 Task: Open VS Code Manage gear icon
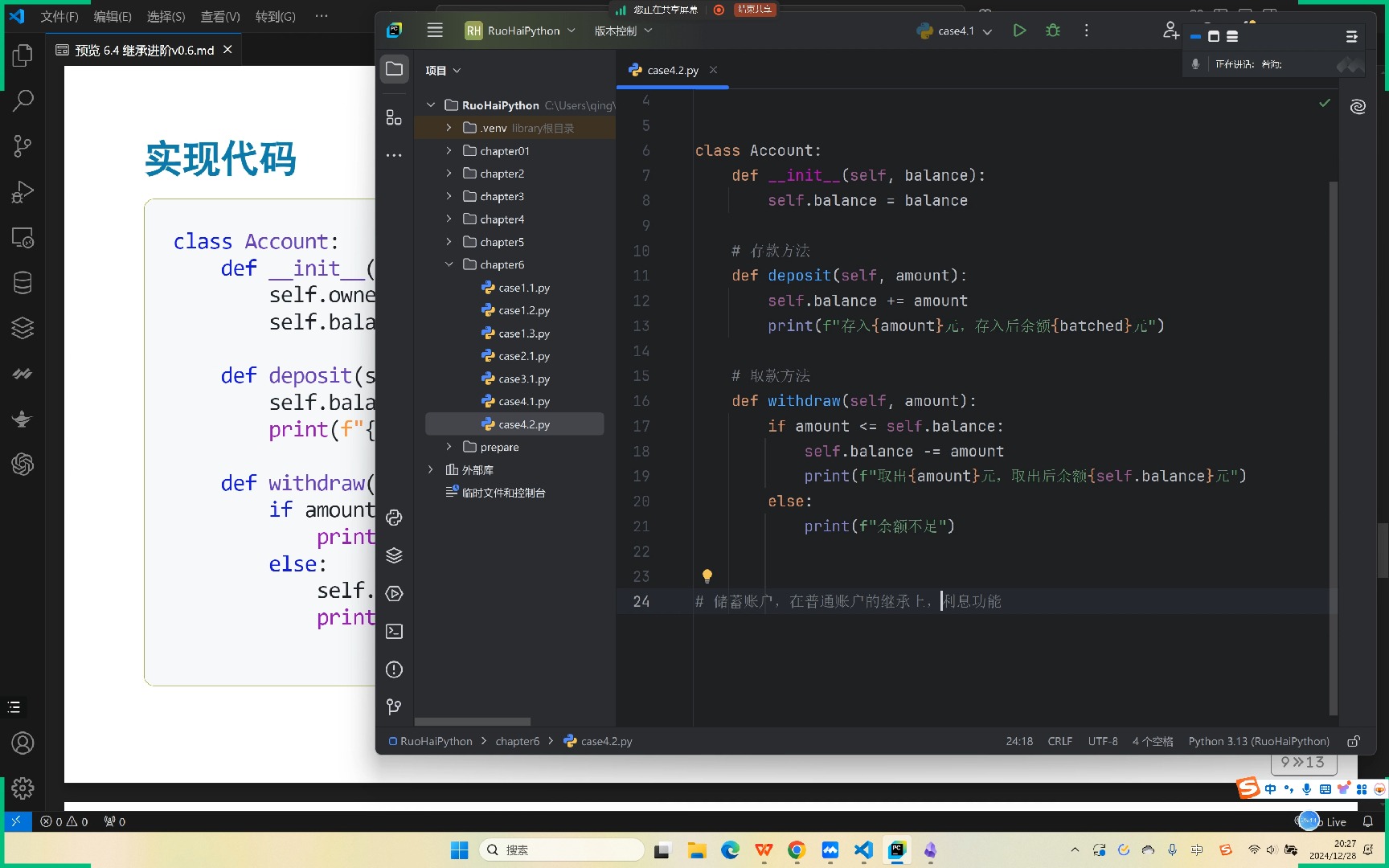pyautogui.click(x=23, y=788)
